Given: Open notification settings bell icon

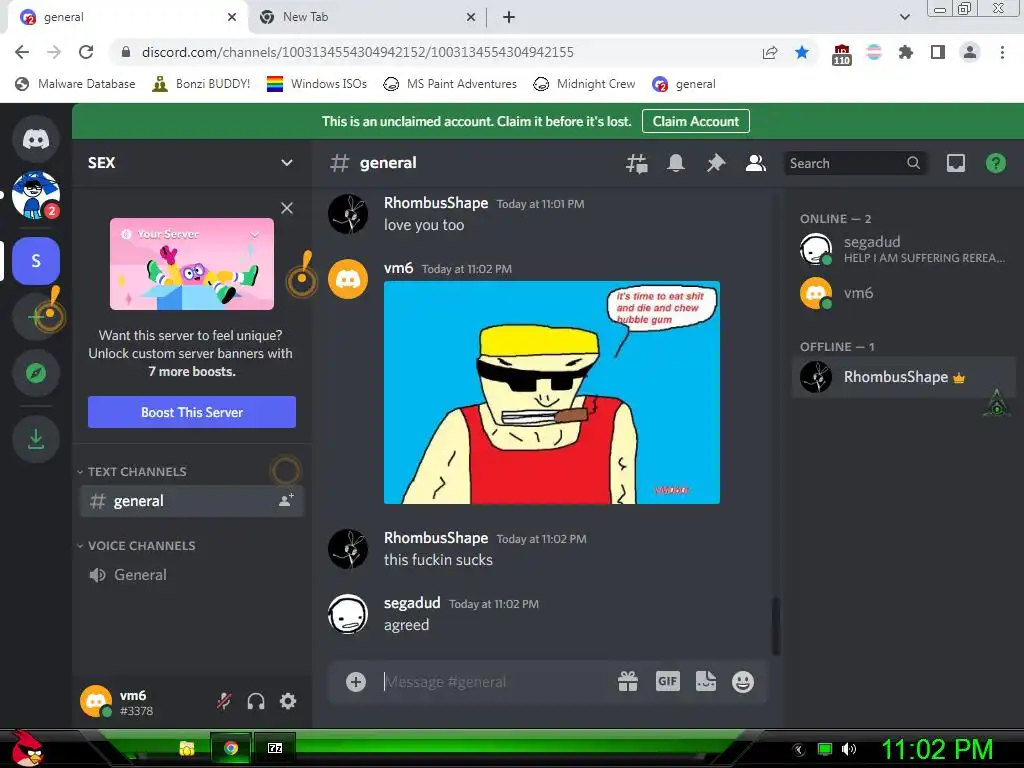Looking at the screenshot, I should [676, 163].
